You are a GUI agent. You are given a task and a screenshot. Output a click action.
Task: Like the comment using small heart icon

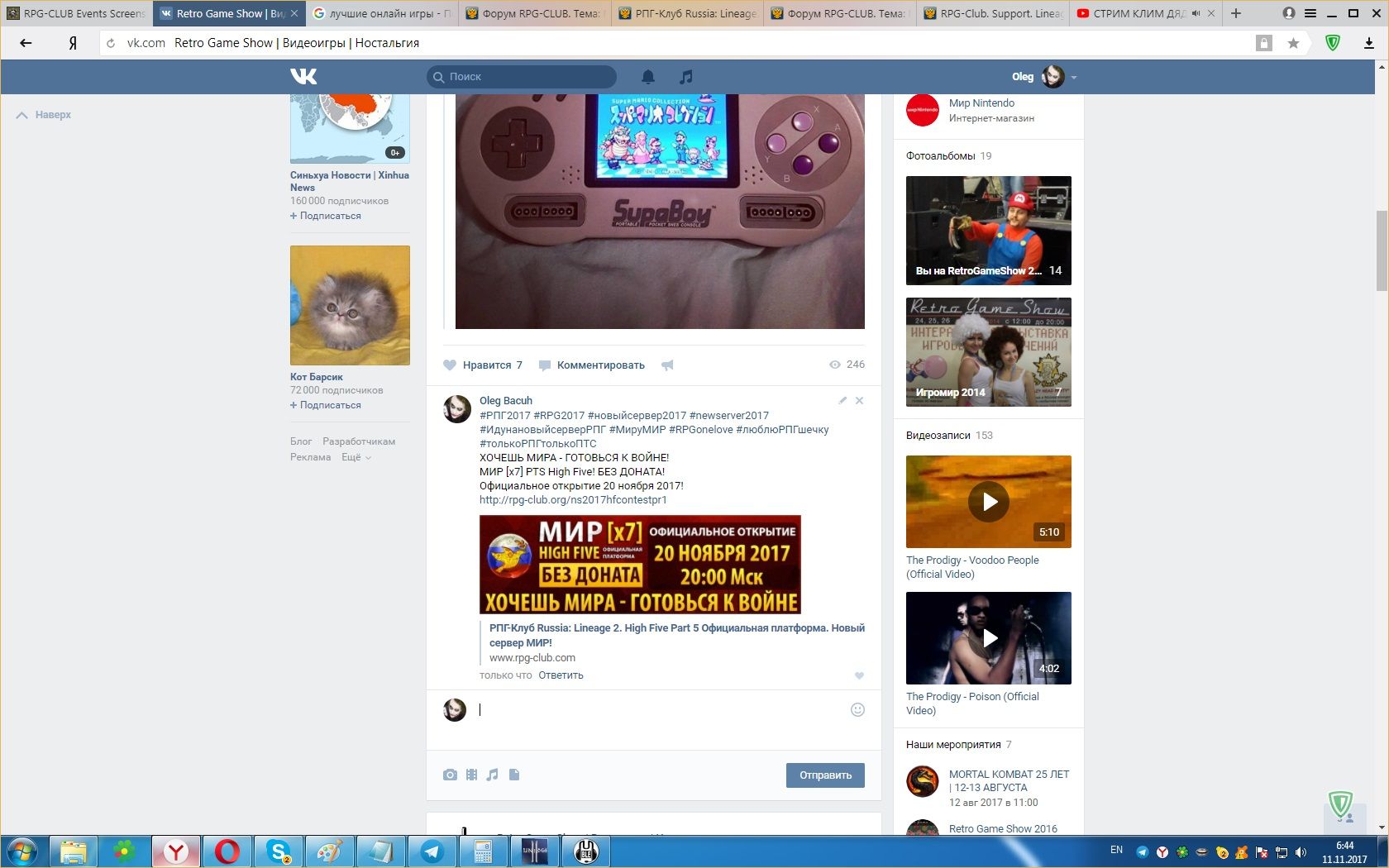(x=859, y=675)
